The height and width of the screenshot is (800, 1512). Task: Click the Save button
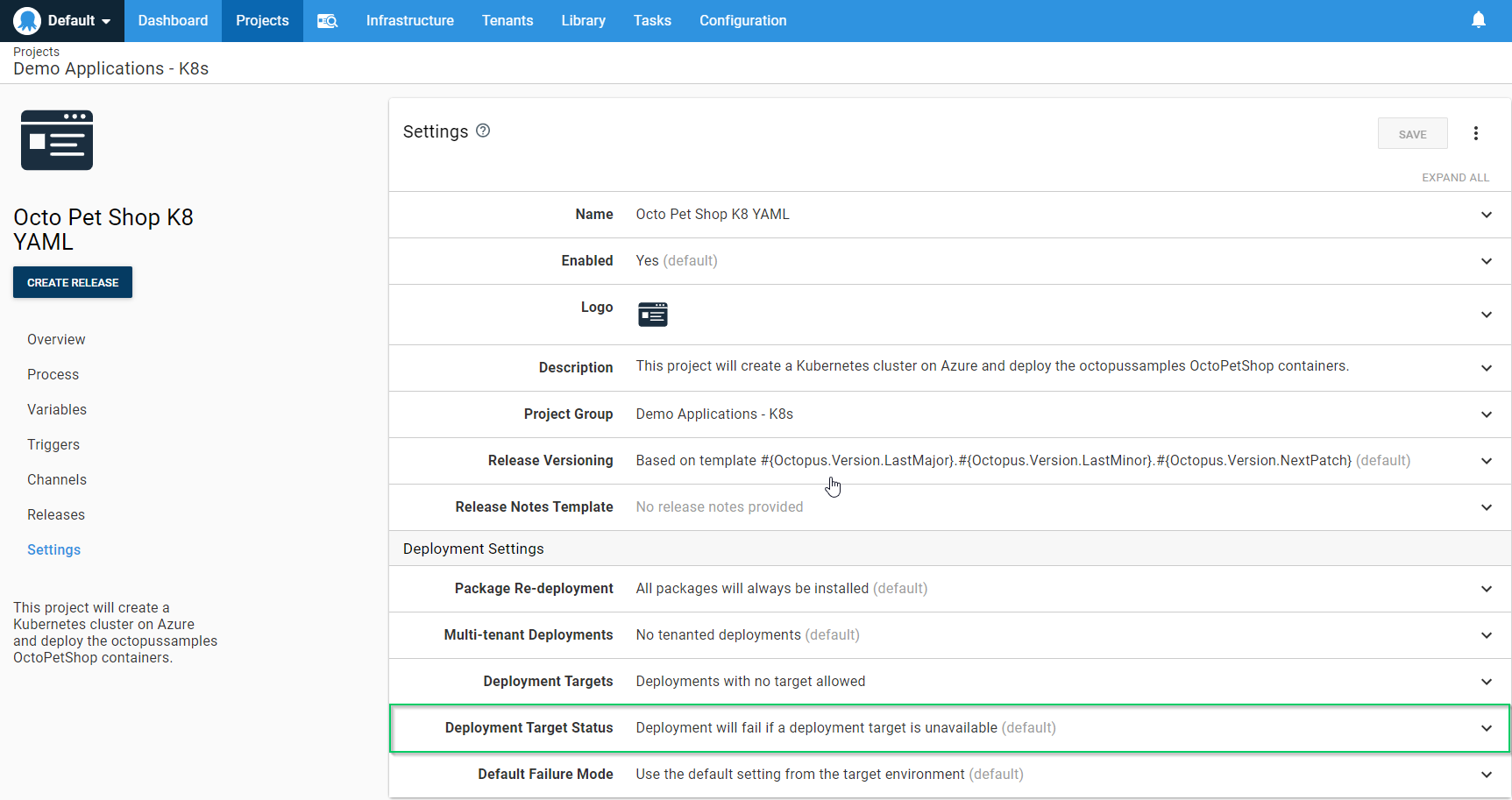click(x=1412, y=134)
